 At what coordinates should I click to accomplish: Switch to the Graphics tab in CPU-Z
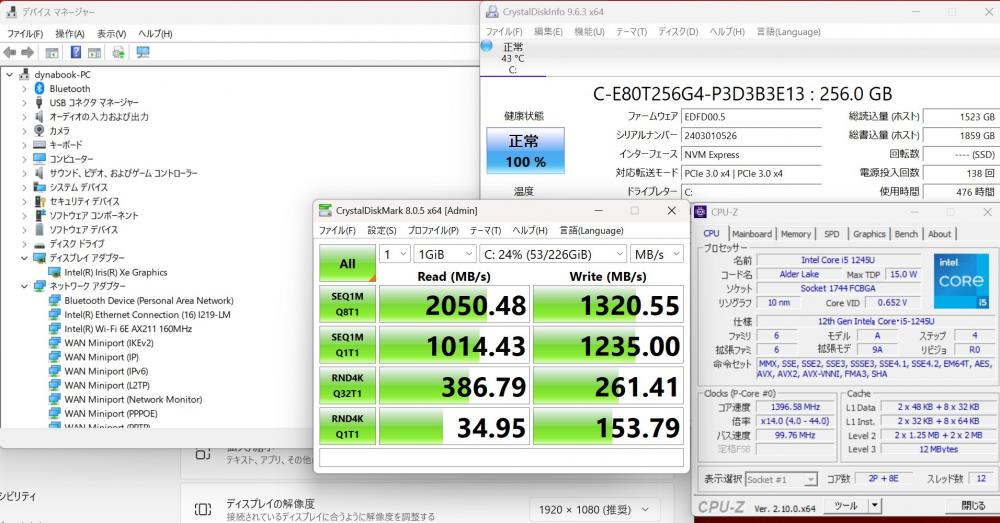(x=869, y=234)
